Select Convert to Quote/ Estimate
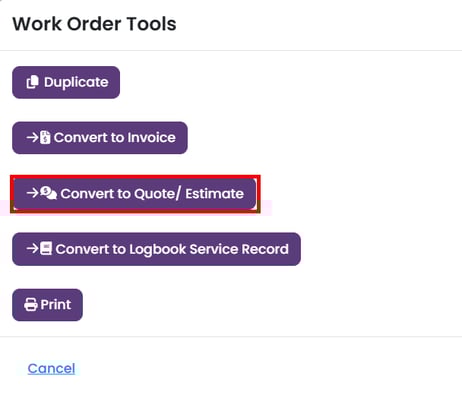The image size is (462, 395). tap(135, 194)
